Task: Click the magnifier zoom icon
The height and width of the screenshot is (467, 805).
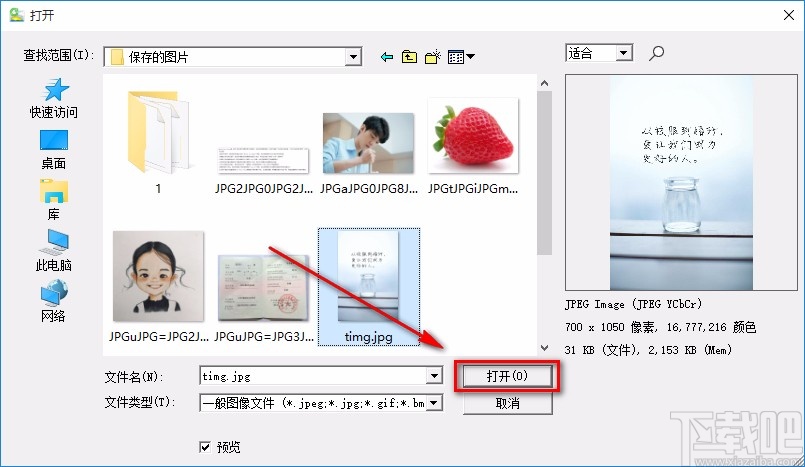Action: (x=656, y=53)
